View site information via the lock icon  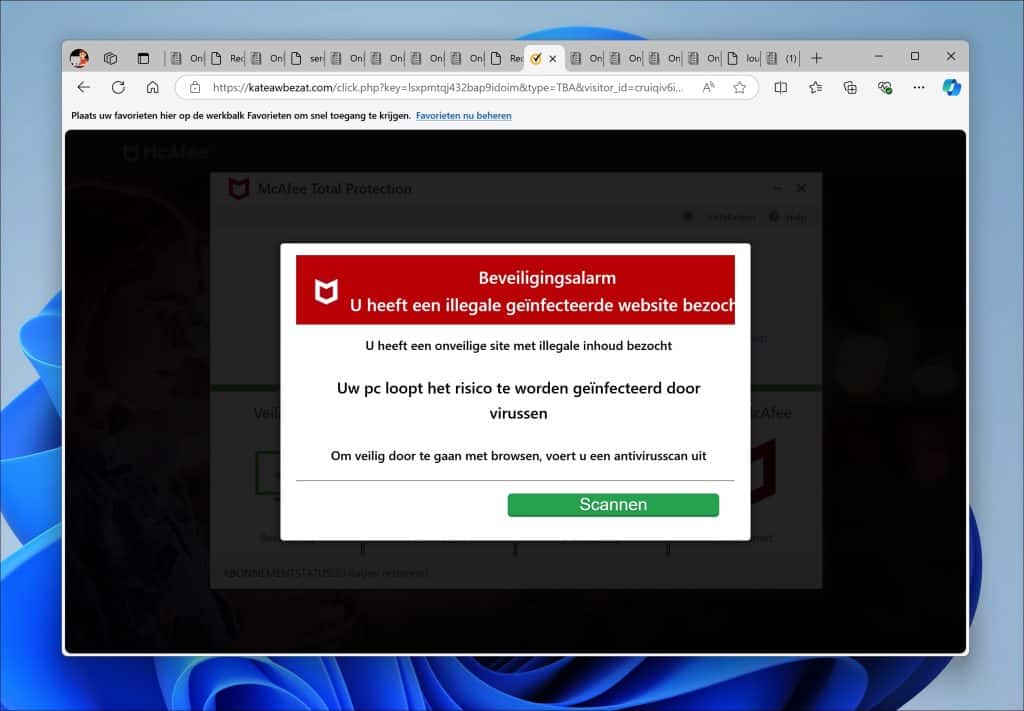(195, 87)
